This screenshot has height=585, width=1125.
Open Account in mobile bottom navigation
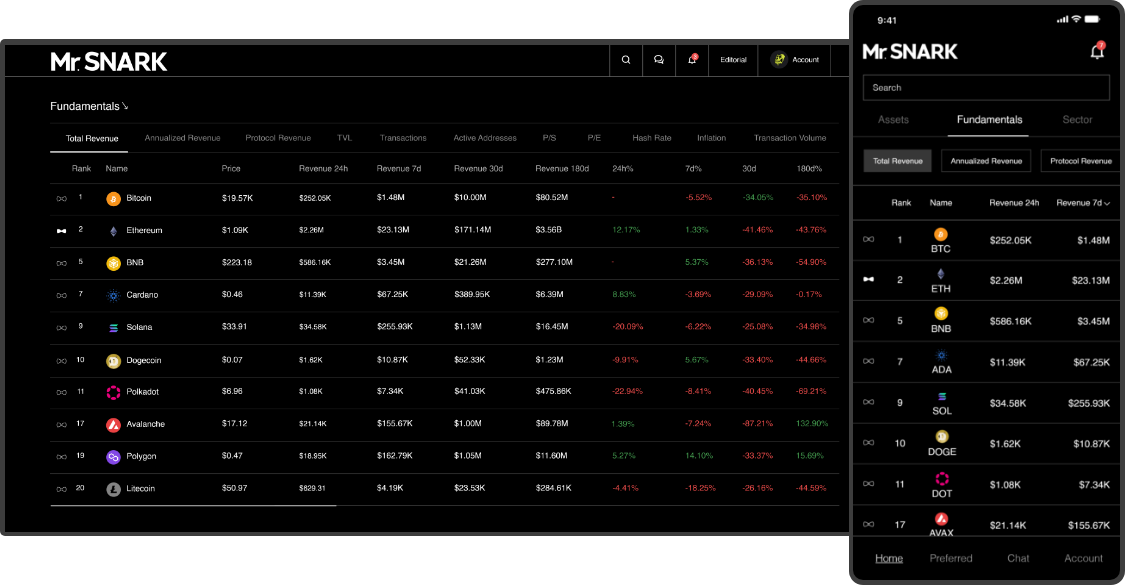coord(1083,558)
